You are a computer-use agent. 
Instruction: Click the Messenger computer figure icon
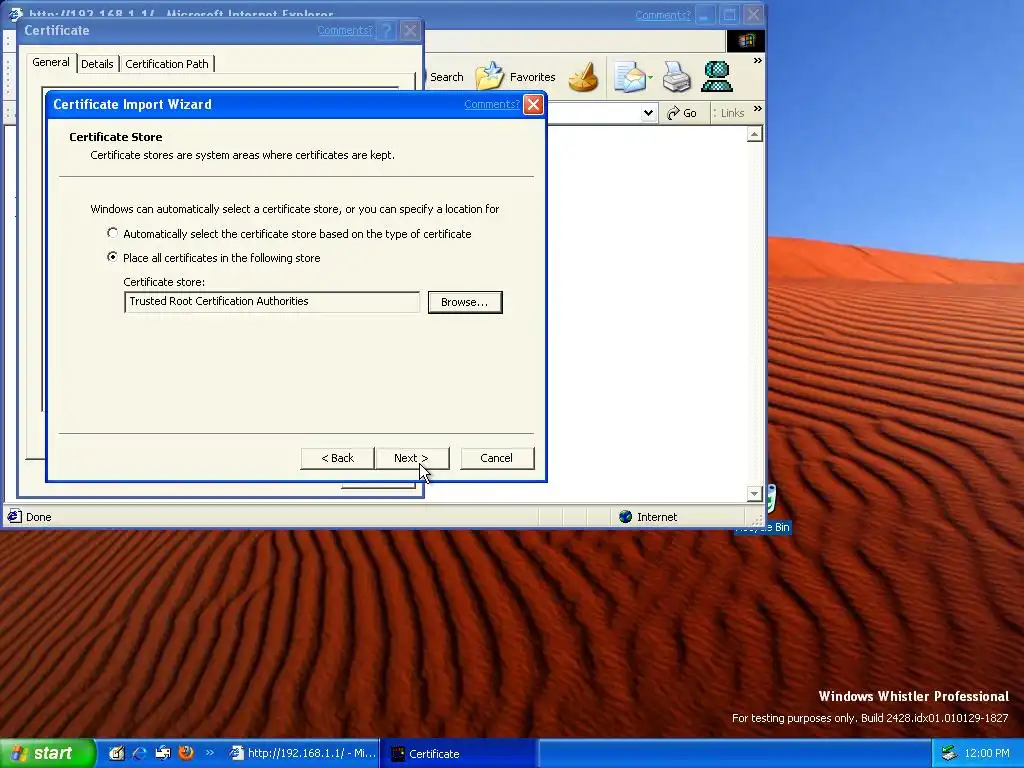coord(716,76)
